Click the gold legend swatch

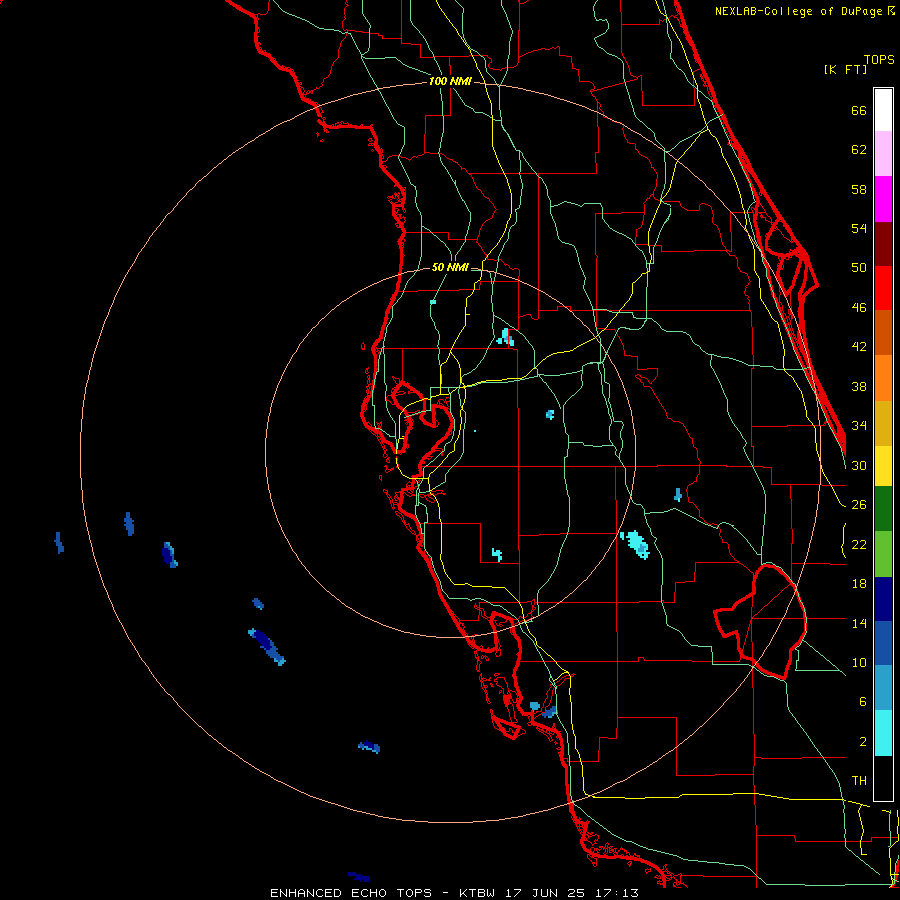click(x=883, y=423)
